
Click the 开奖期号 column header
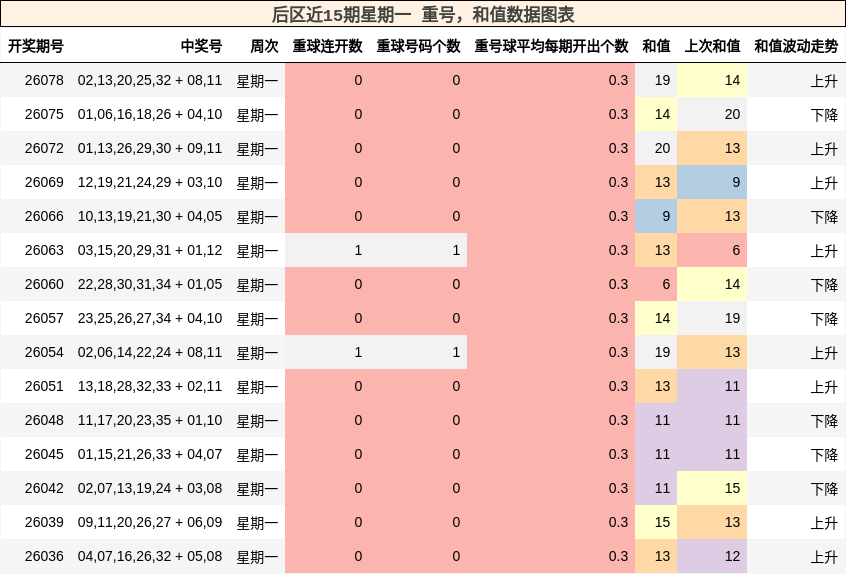tap(36, 46)
